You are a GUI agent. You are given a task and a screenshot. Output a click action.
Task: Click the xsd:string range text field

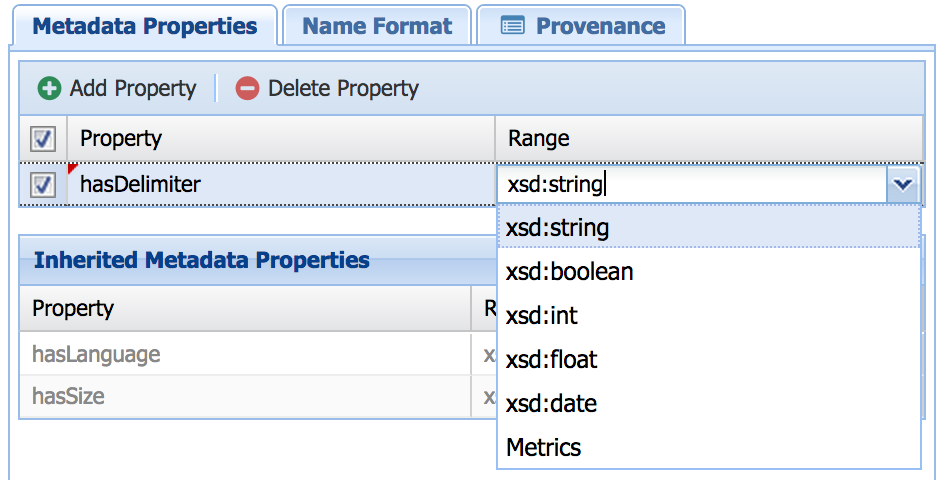(690, 184)
